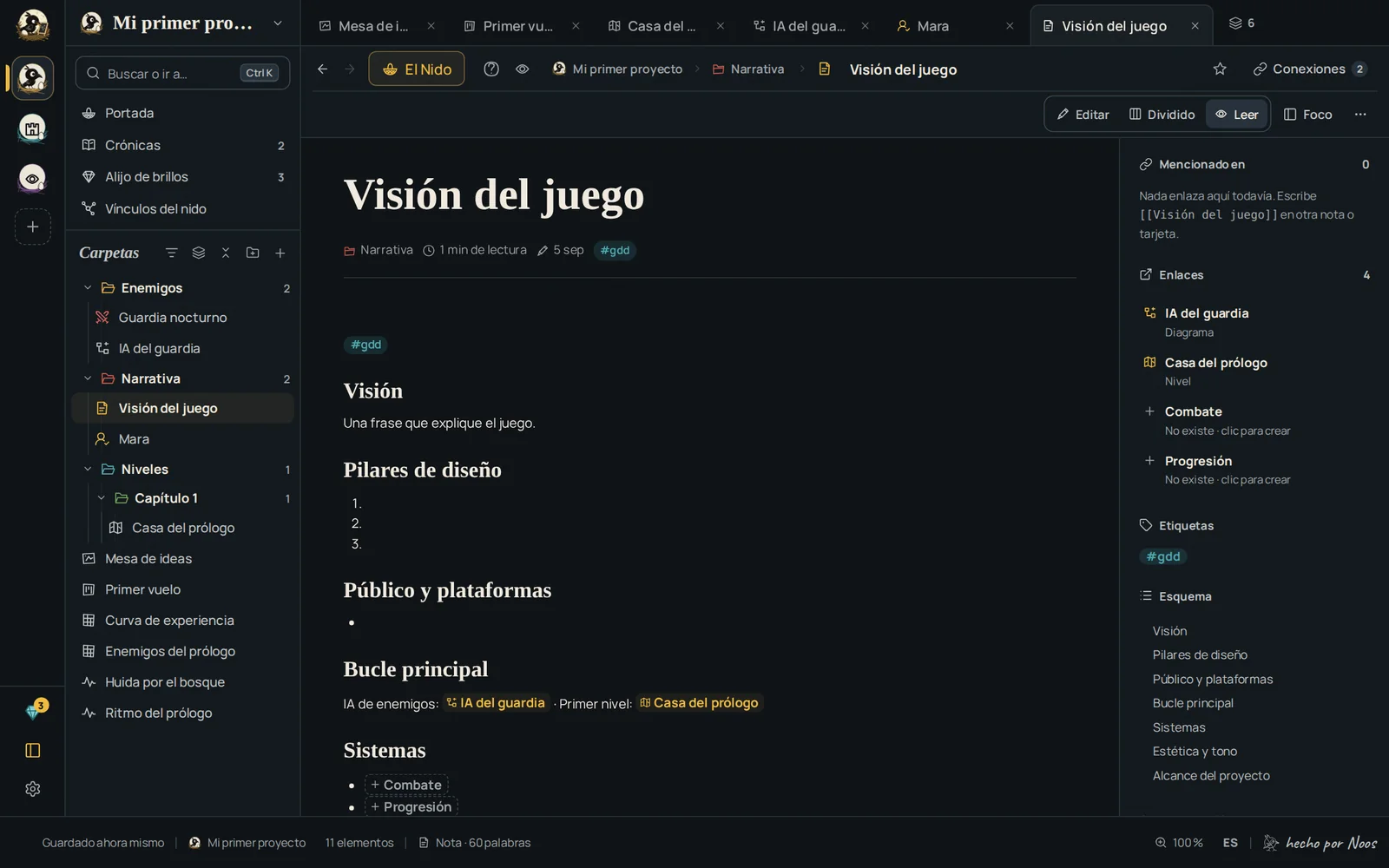Select the eye workspace icon in rail
Screen dimensions: 1389x868
click(x=33, y=178)
